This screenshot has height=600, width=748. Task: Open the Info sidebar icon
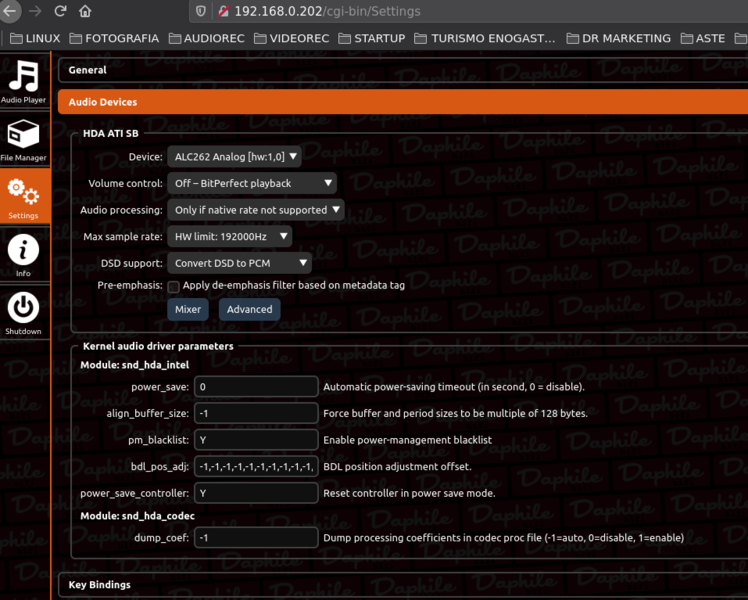point(23,254)
